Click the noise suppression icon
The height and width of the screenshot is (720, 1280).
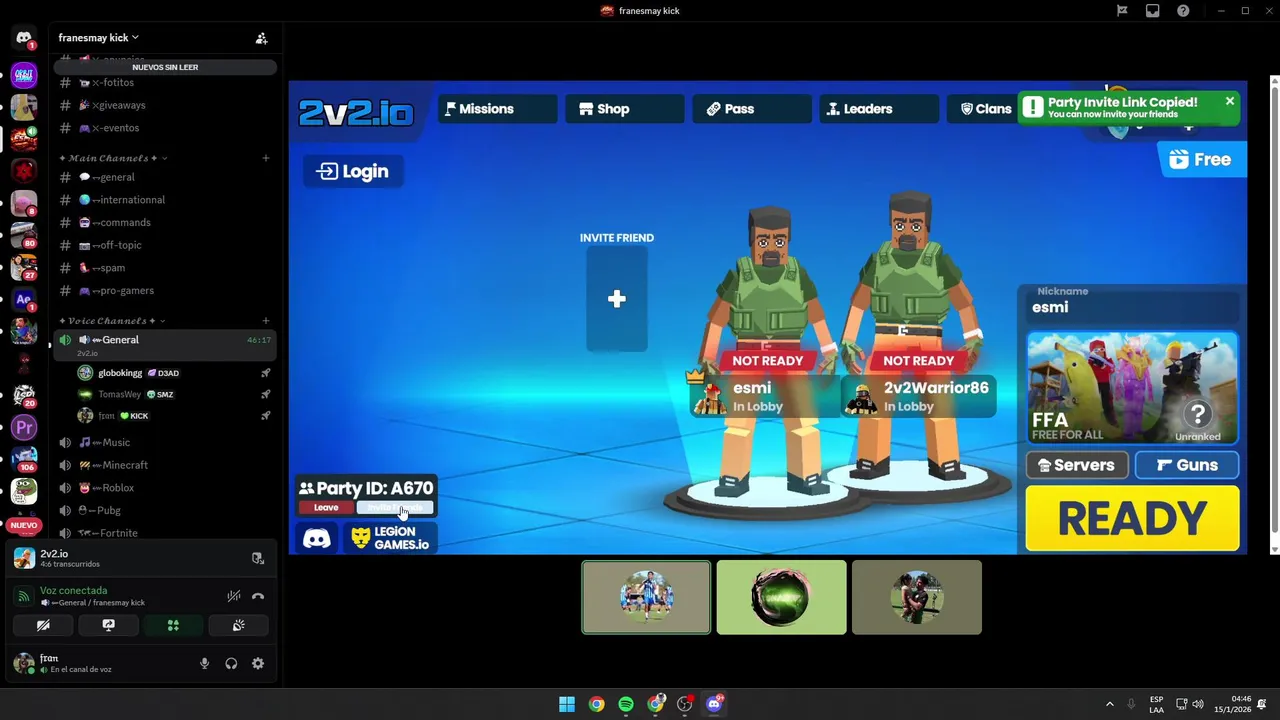tap(233, 596)
